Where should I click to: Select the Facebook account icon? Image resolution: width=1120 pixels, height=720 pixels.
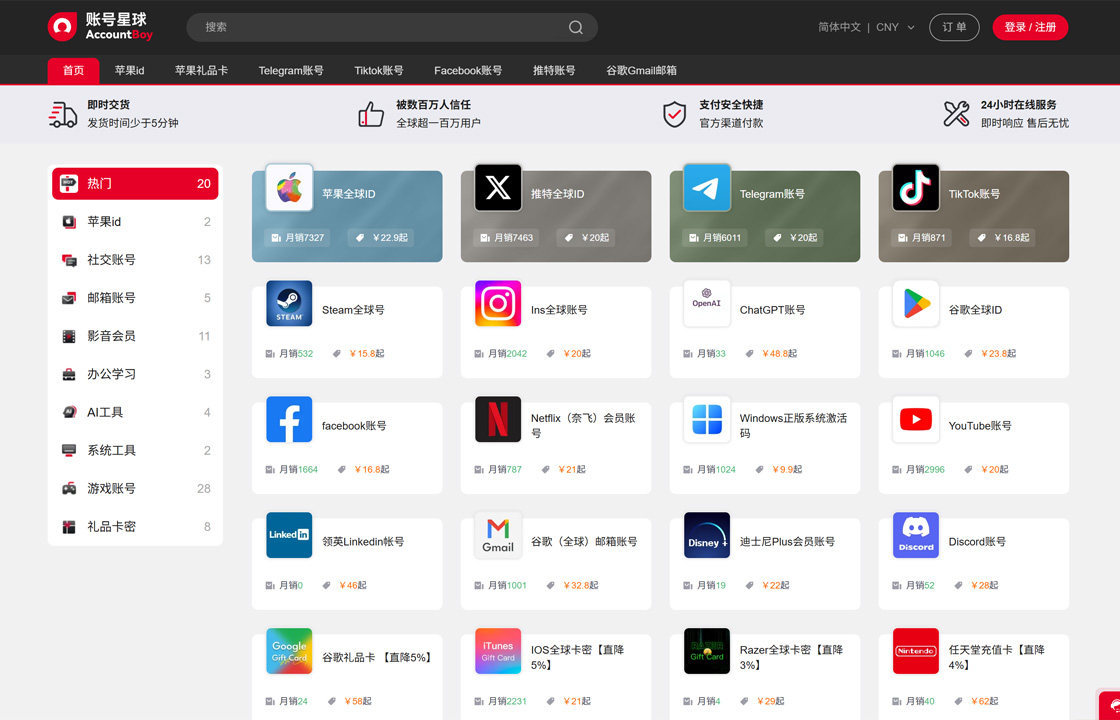(289, 419)
